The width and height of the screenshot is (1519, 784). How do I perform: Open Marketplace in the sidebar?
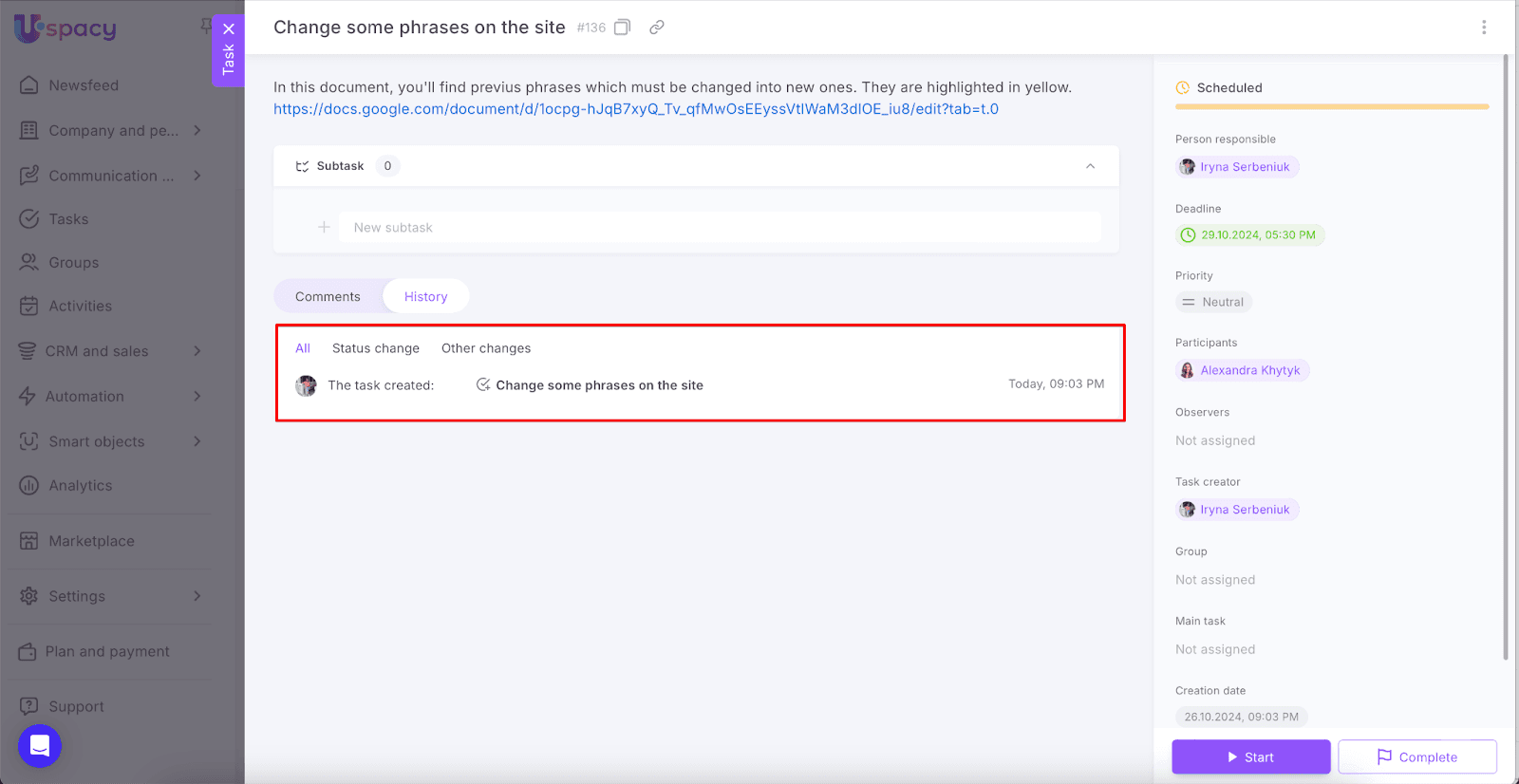[x=91, y=541]
